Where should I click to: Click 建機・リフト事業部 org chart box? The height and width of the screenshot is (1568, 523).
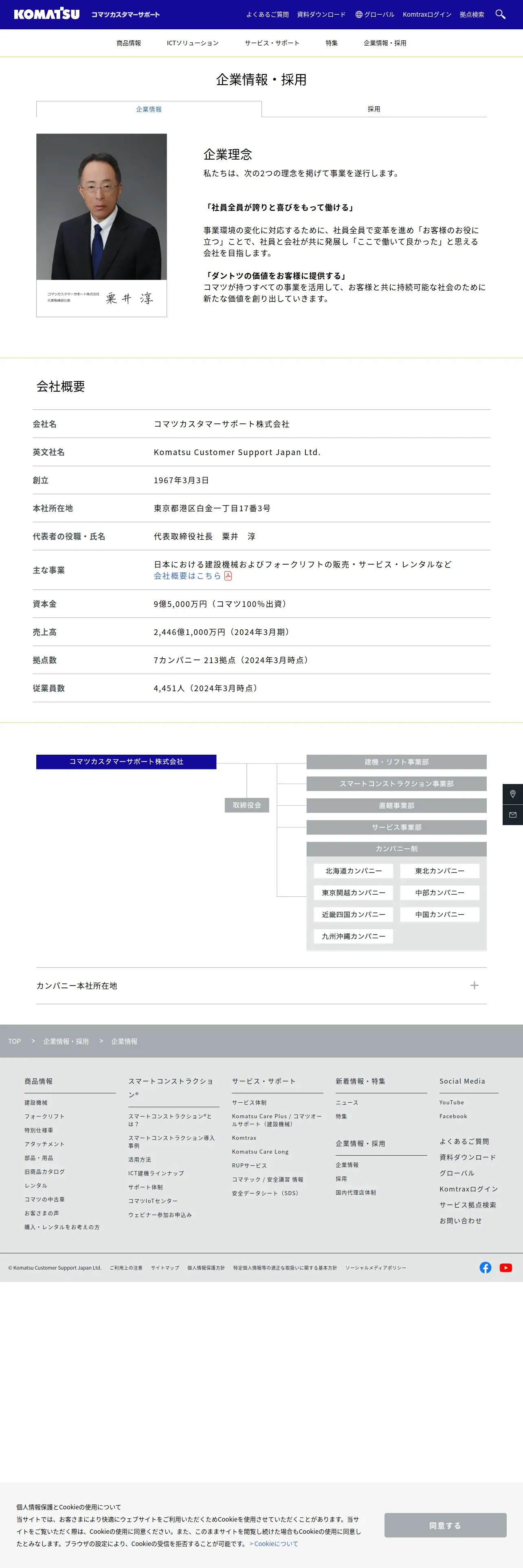coord(396,762)
